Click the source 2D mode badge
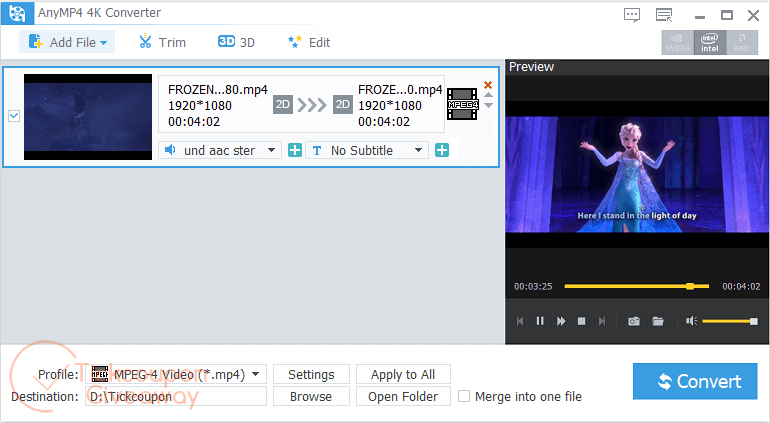This screenshot has width=770, height=423. [x=282, y=105]
